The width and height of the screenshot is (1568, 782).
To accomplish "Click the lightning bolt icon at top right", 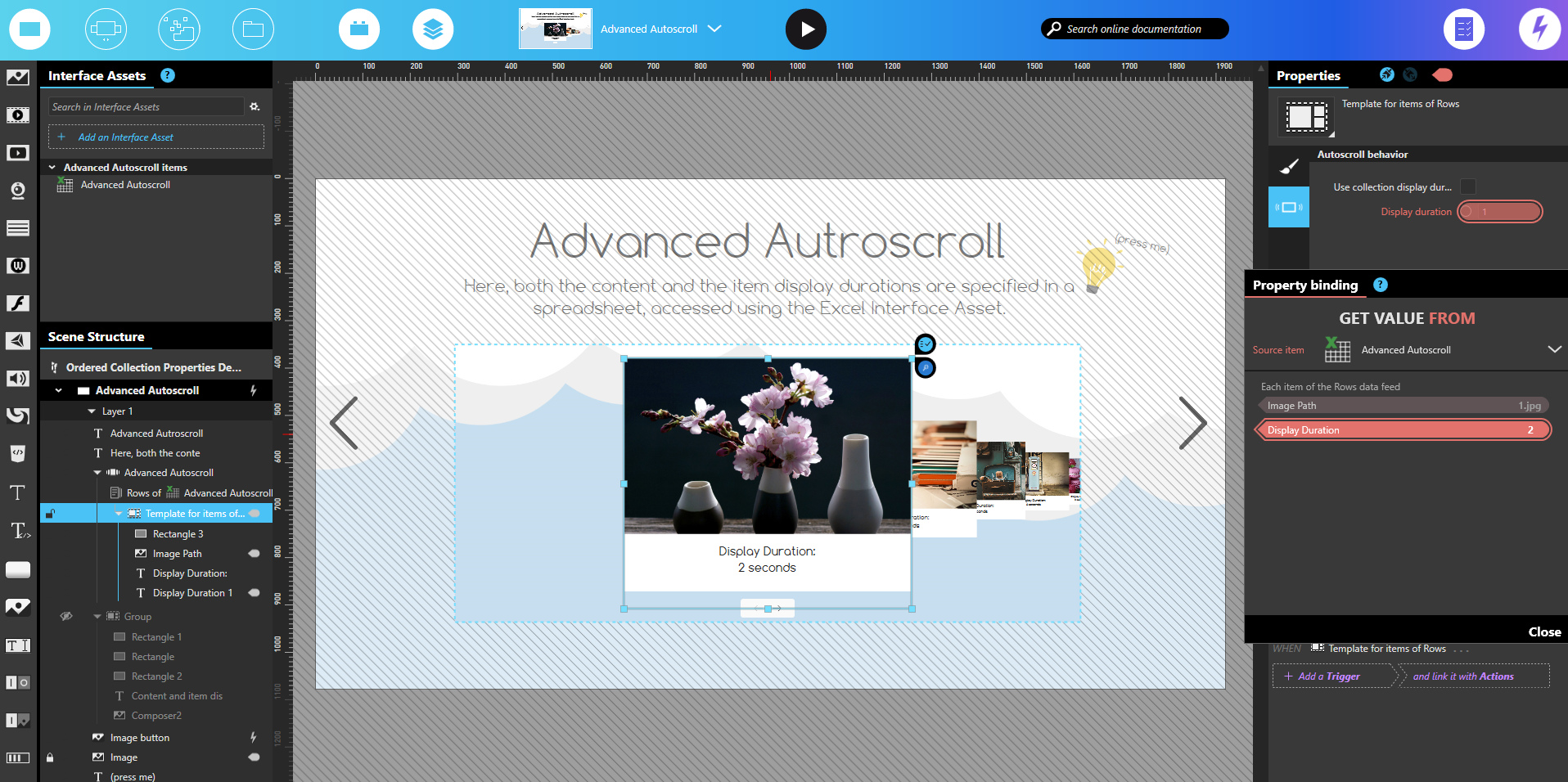I will coord(1539,29).
